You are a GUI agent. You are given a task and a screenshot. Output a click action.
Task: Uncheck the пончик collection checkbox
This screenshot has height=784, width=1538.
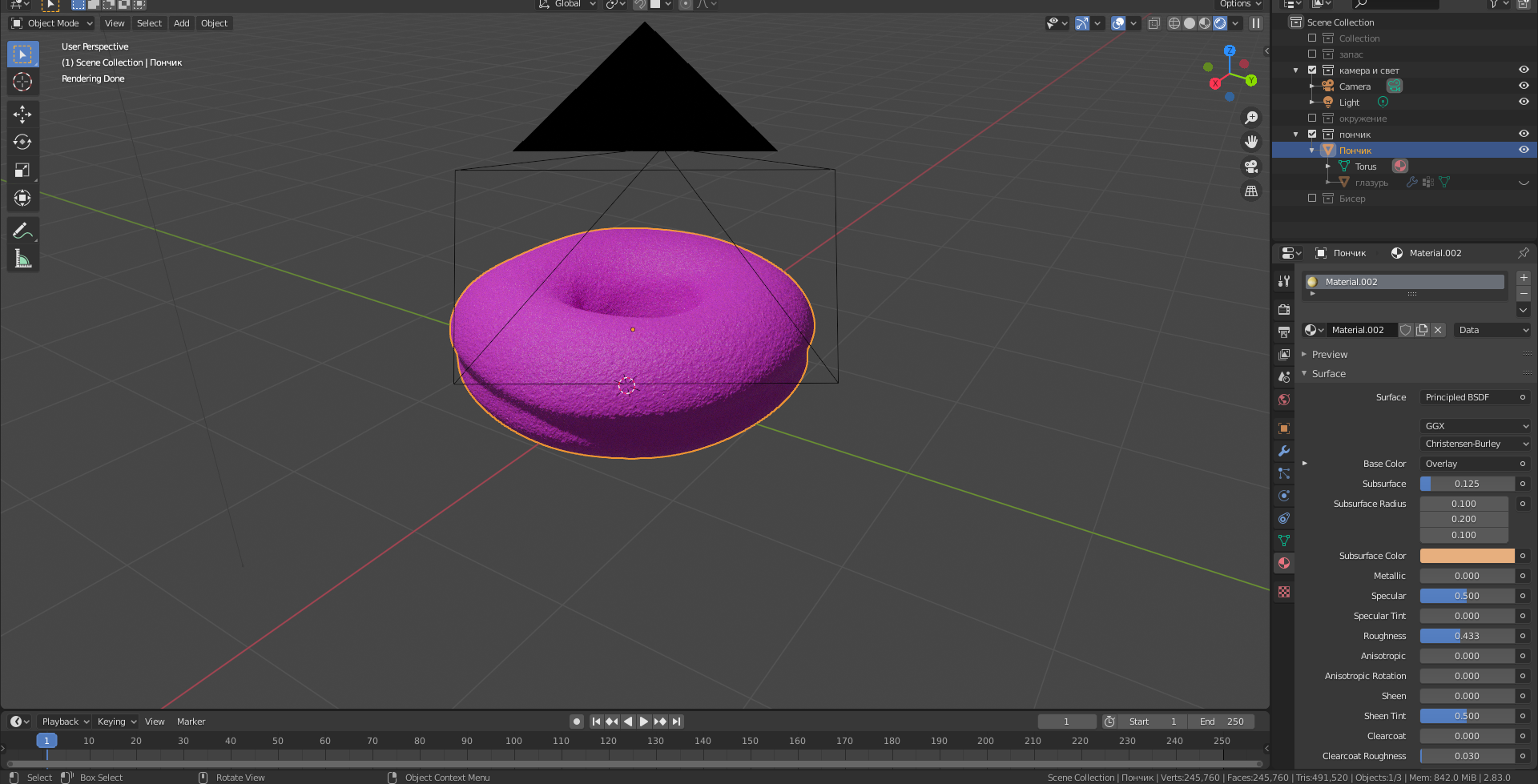coord(1312,135)
